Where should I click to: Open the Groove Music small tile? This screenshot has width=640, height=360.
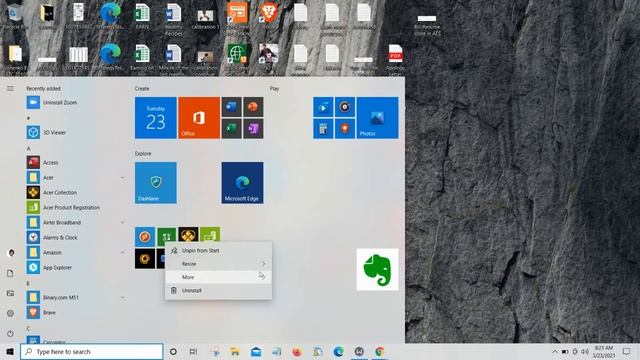pos(344,107)
